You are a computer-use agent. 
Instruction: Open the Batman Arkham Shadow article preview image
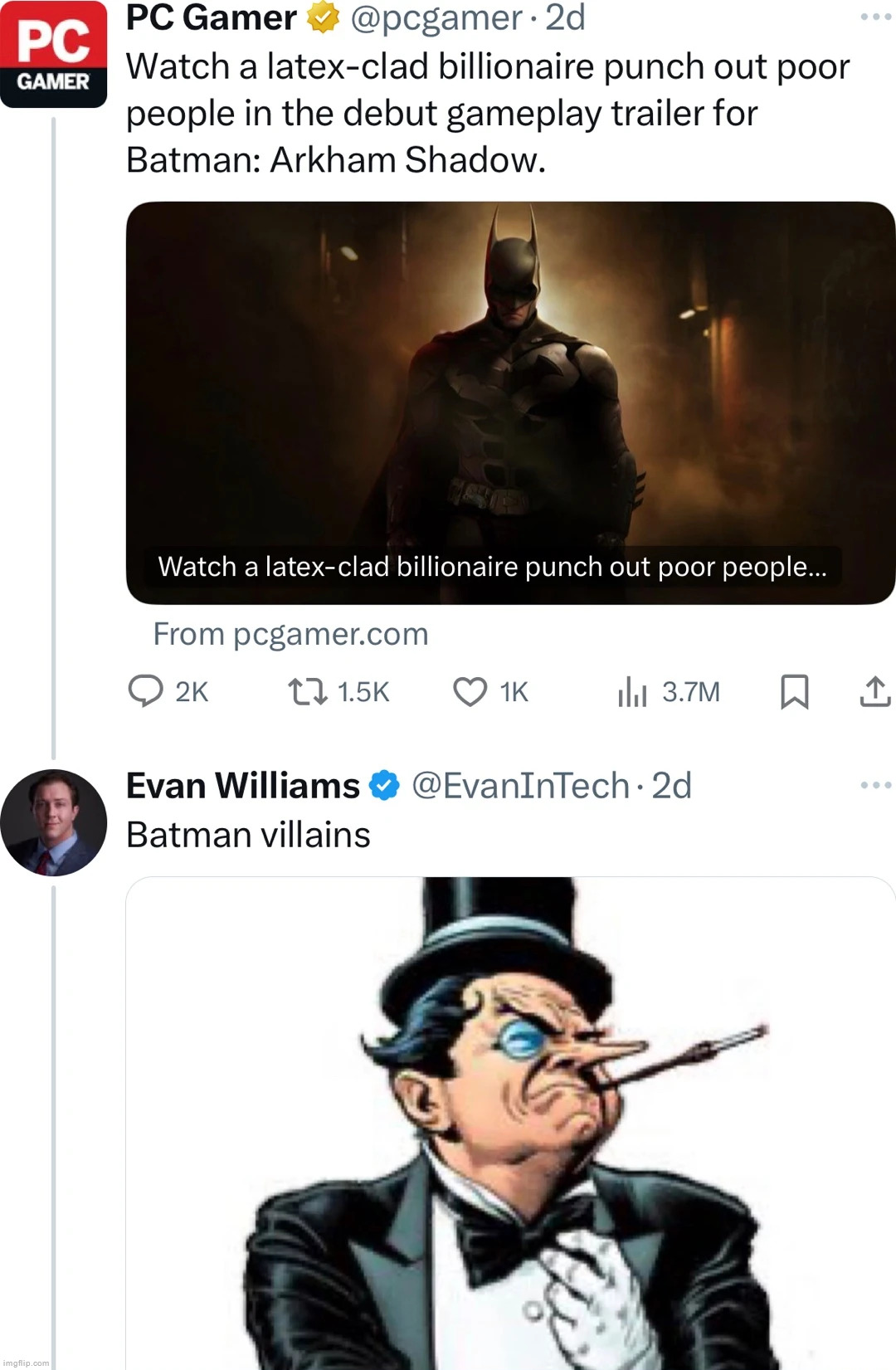[510, 390]
